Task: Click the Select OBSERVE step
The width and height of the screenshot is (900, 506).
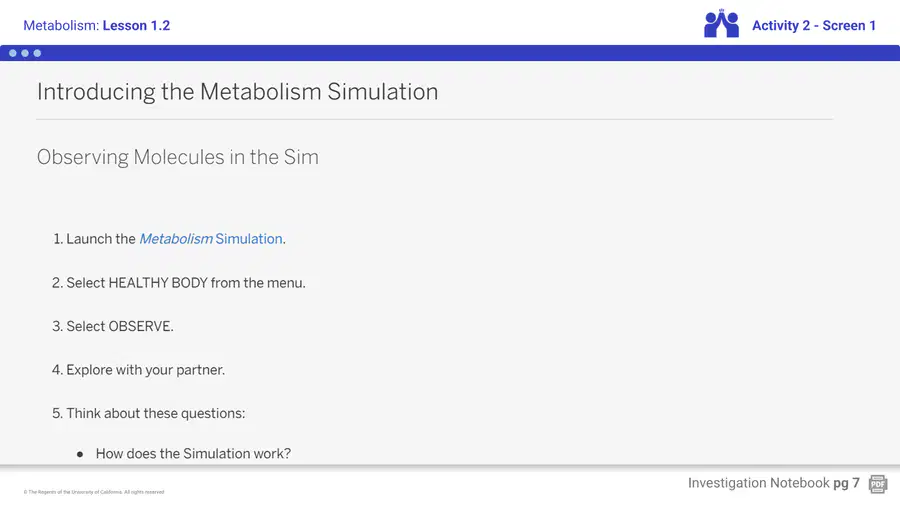Action: pos(112,326)
